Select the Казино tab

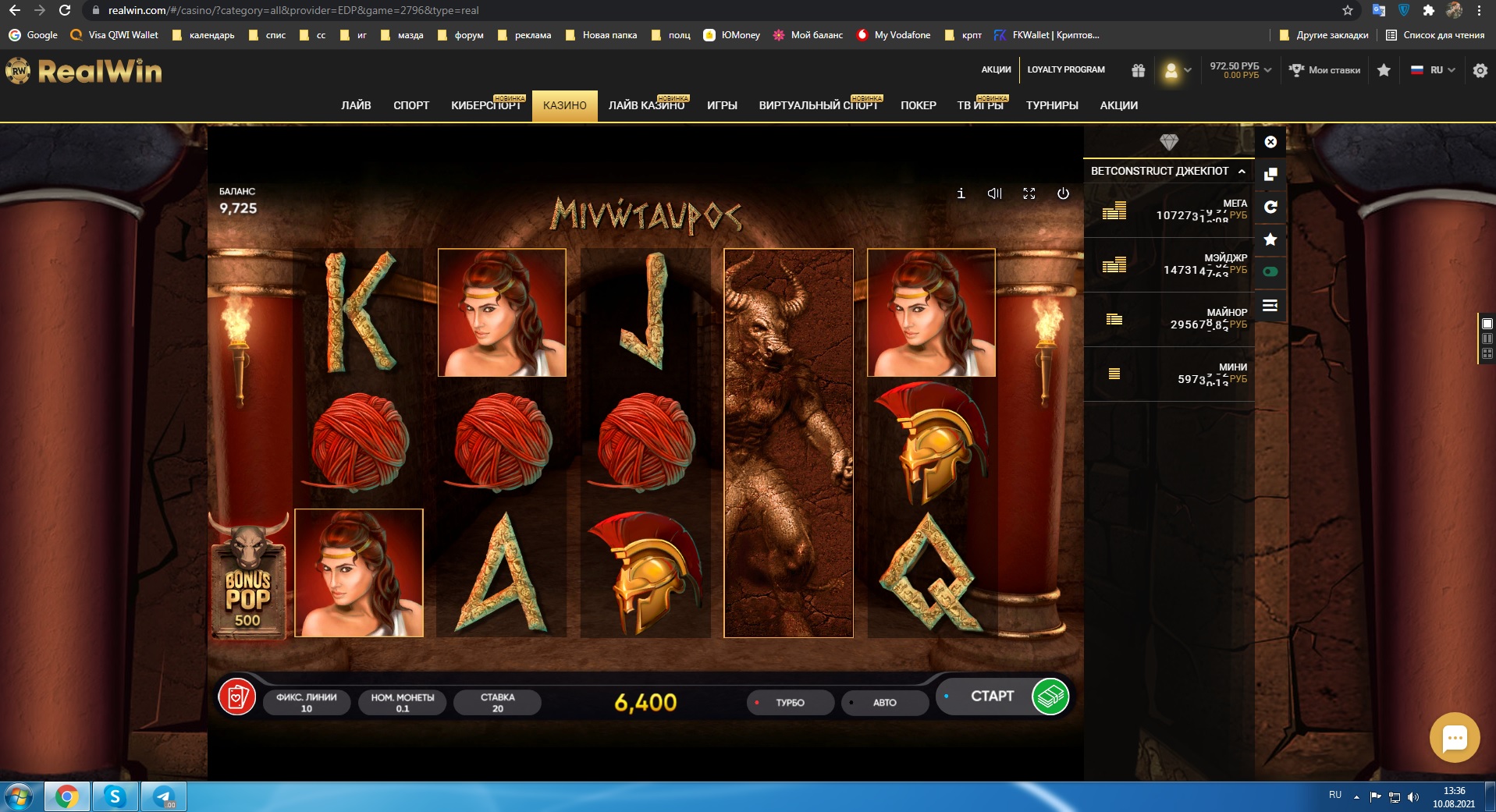(565, 105)
